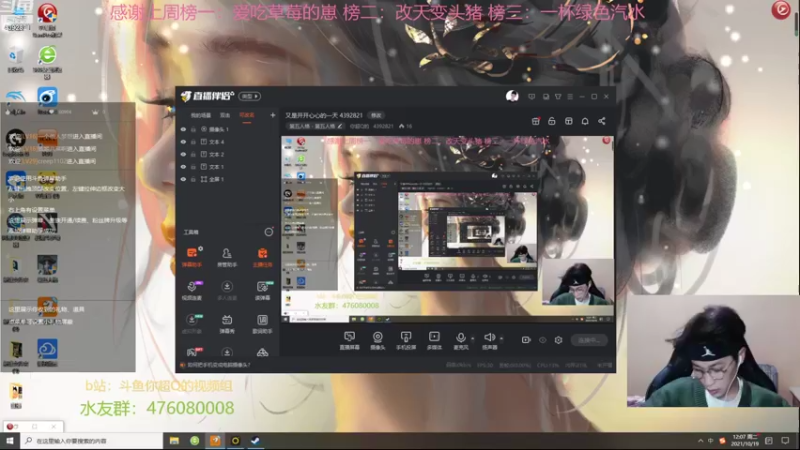Click the toolbox more options circle icon
The image size is (800, 450).
268,232
